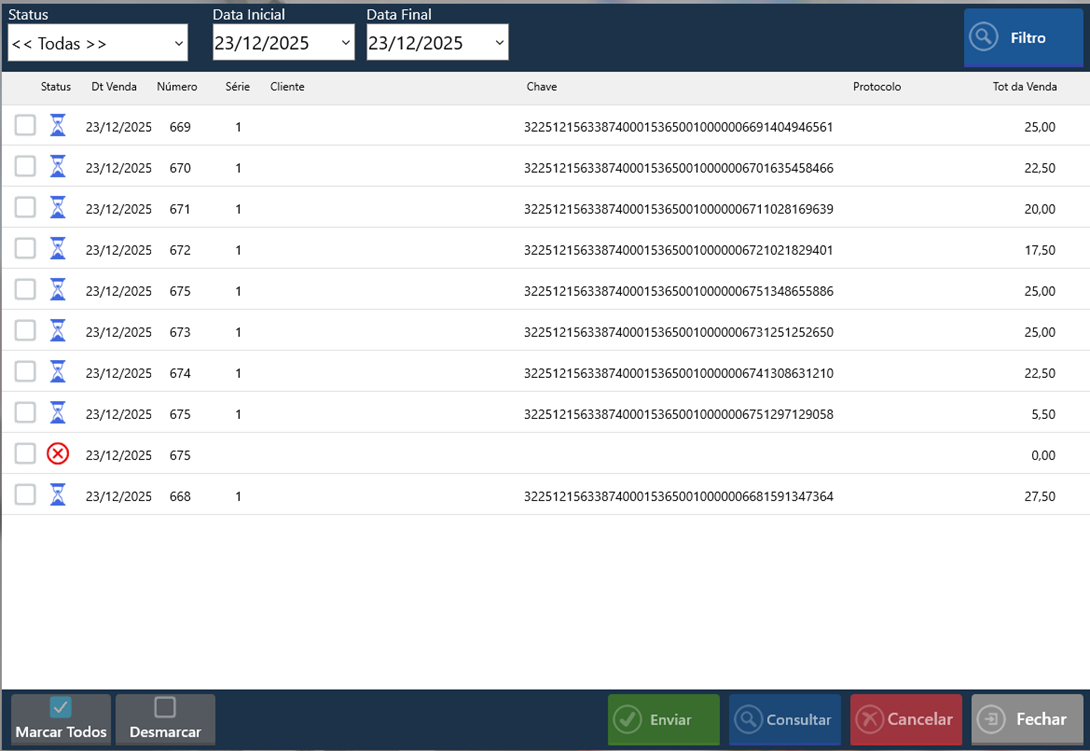The width and height of the screenshot is (1090, 751).
Task: Expand the Data Inicial date picker
Action: point(346,43)
